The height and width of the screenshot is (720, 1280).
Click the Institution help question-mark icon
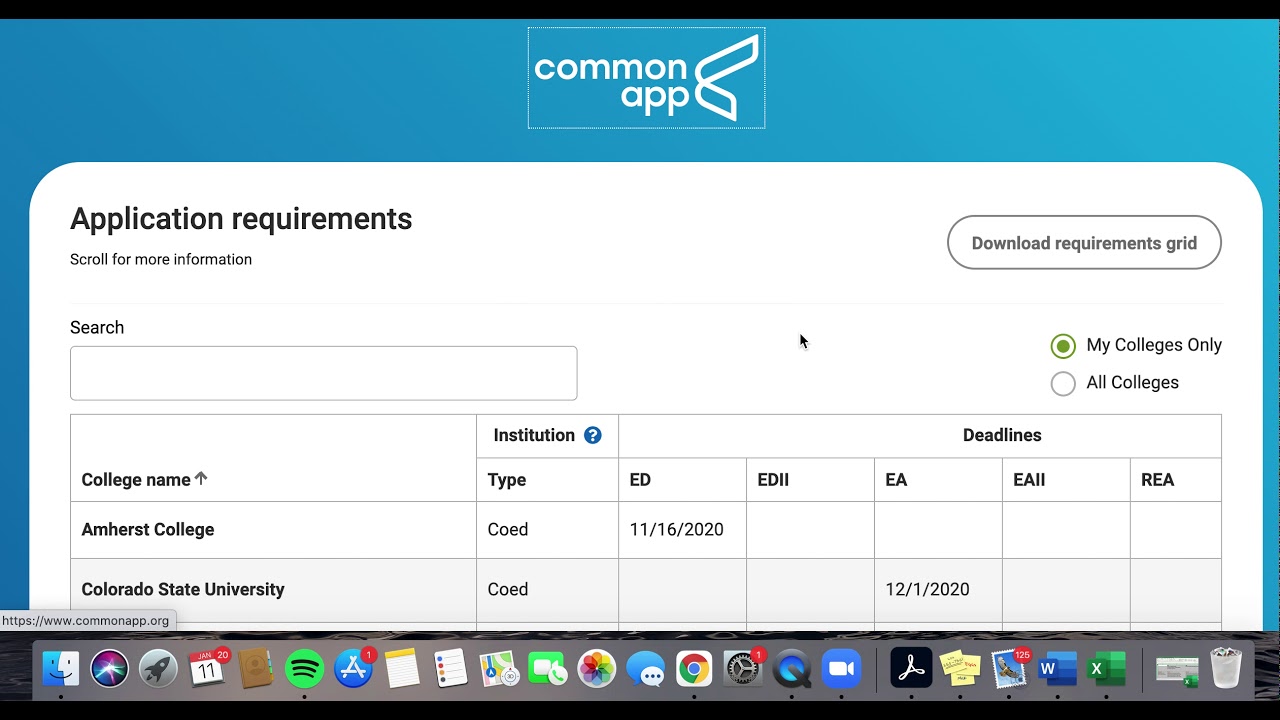tap(593, 435)
